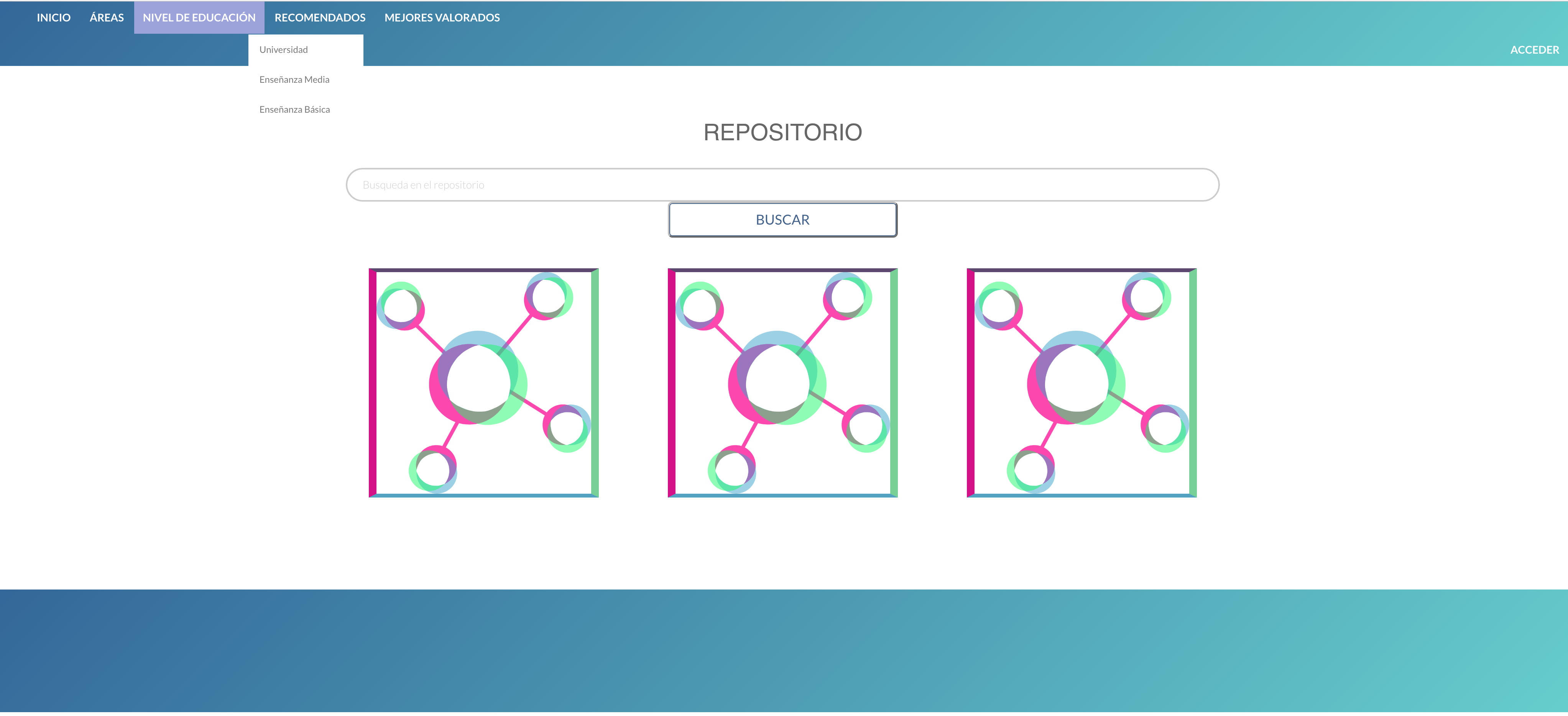Click the ACCEDER login link
Viewport: 1568px width, 716px height.
(x=1534, y=50)
